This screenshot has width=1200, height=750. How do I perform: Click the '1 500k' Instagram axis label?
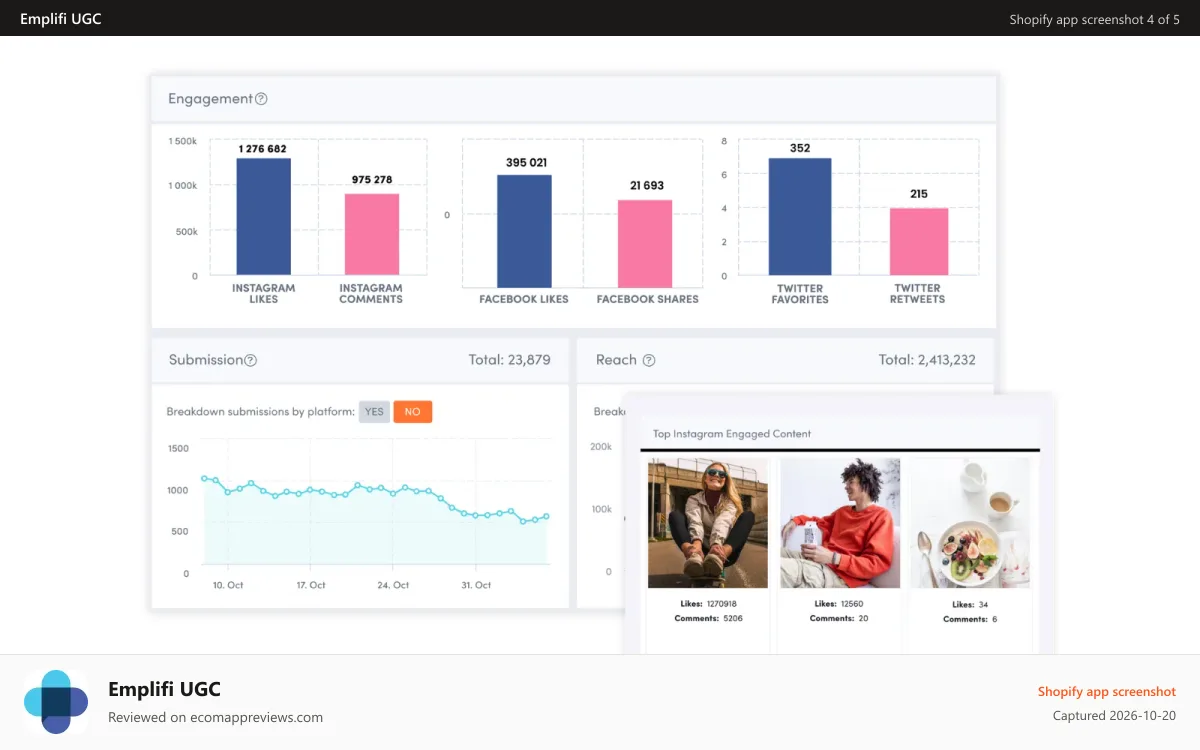(182, 141)
